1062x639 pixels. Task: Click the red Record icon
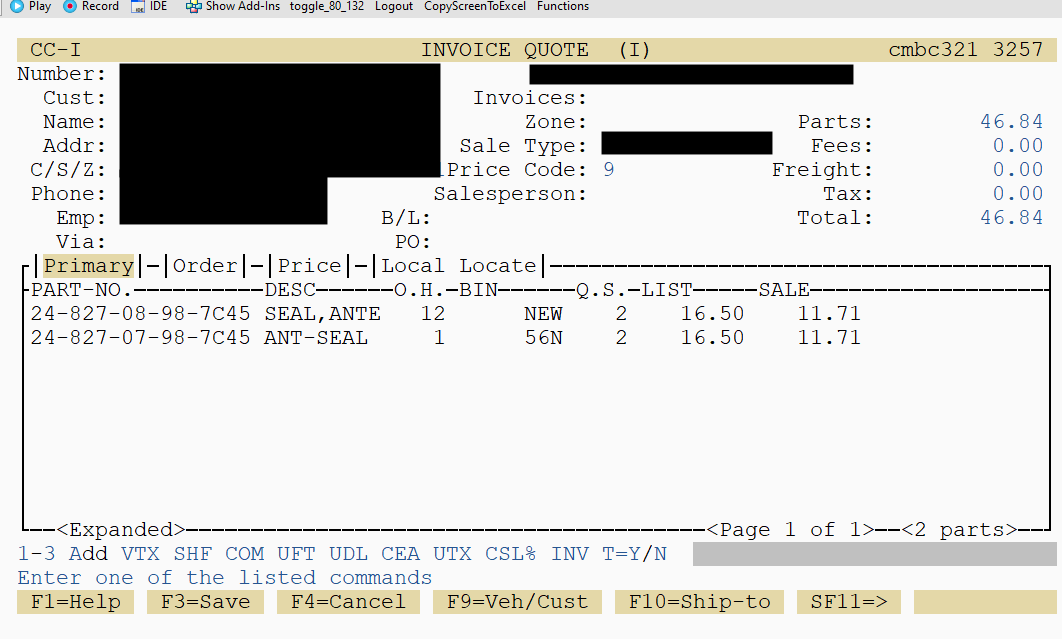click(69, 6)
